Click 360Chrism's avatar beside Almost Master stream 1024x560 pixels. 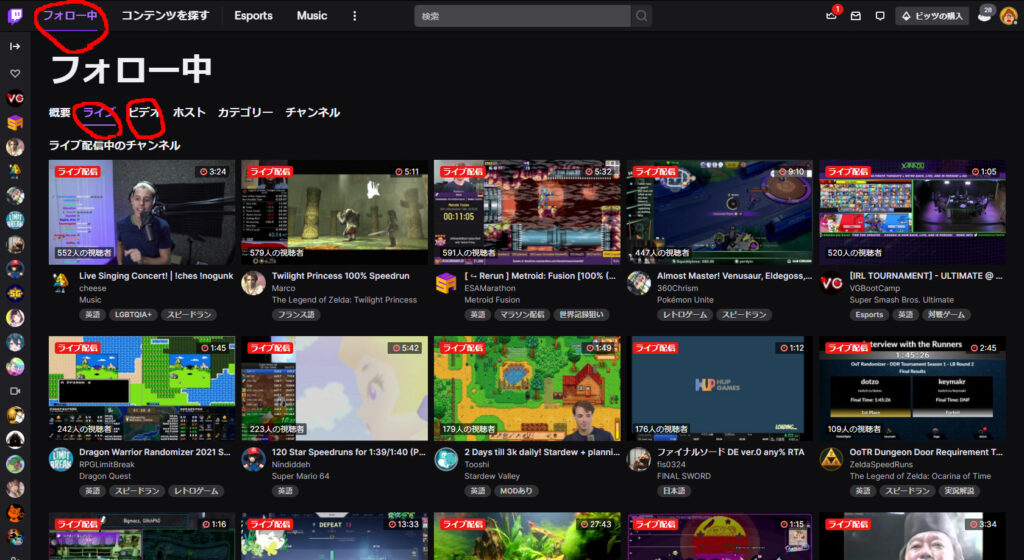(x=639, y=283)
